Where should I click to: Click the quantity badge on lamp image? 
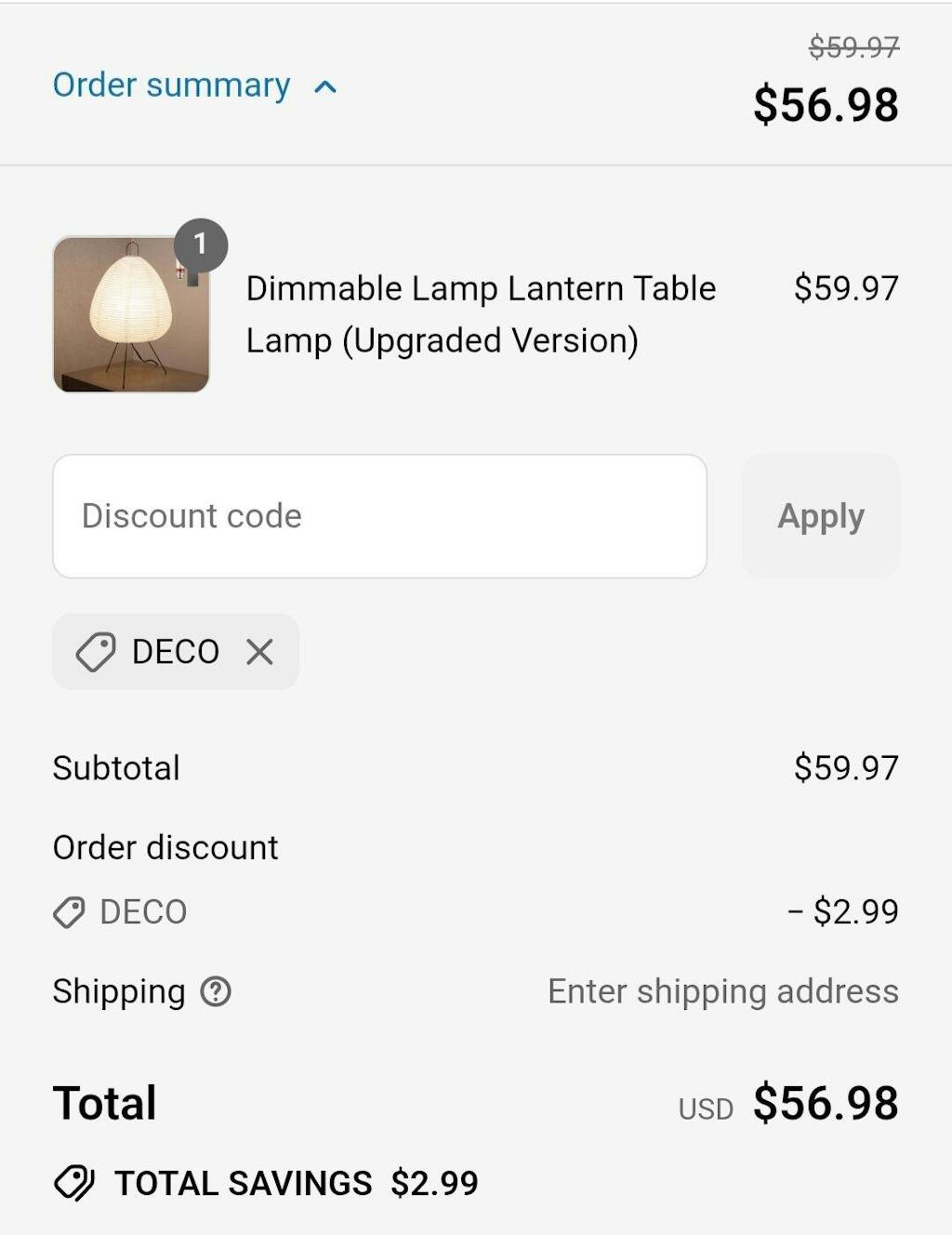200,245
